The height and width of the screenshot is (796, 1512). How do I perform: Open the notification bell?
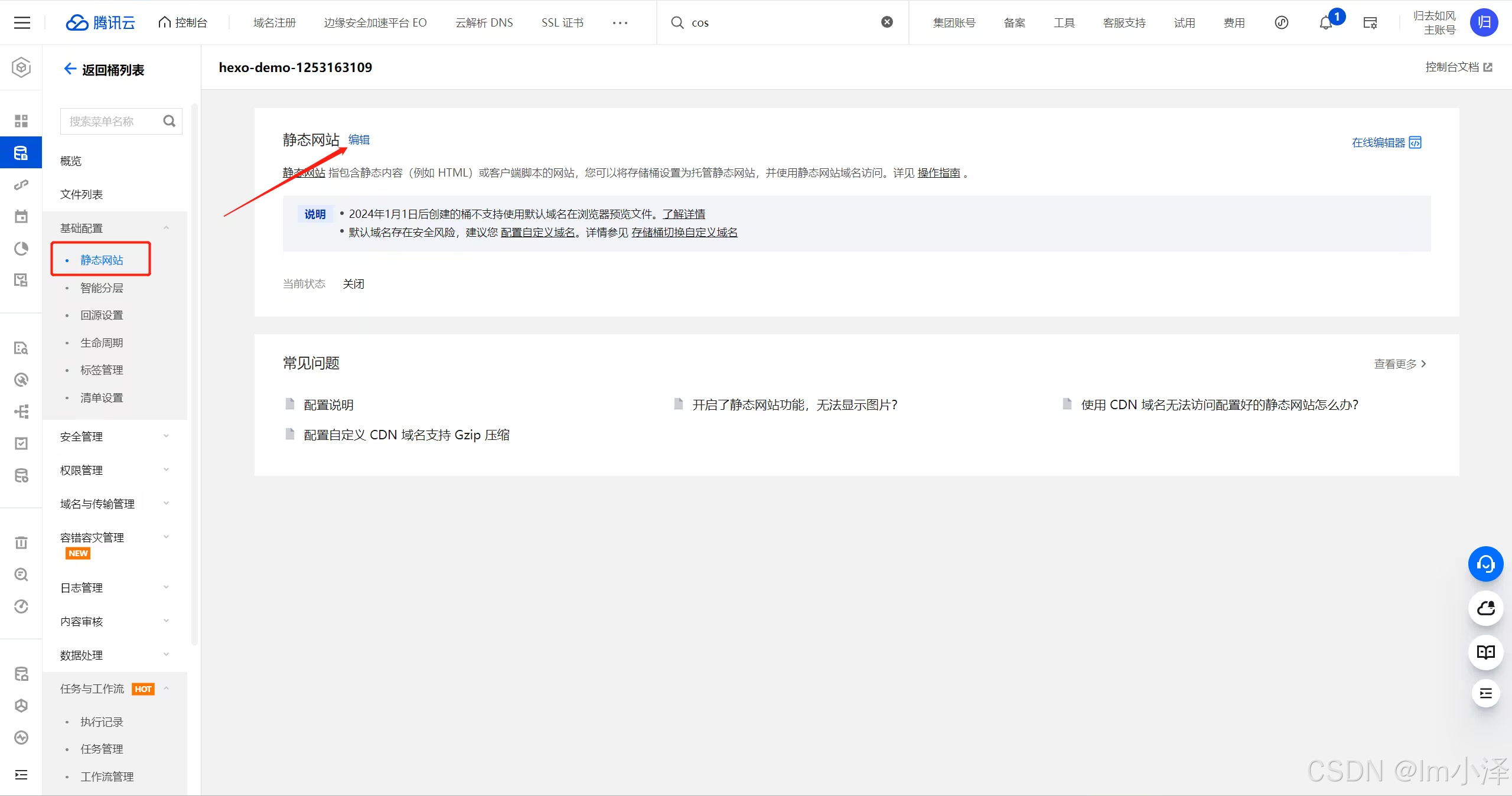1326,22
